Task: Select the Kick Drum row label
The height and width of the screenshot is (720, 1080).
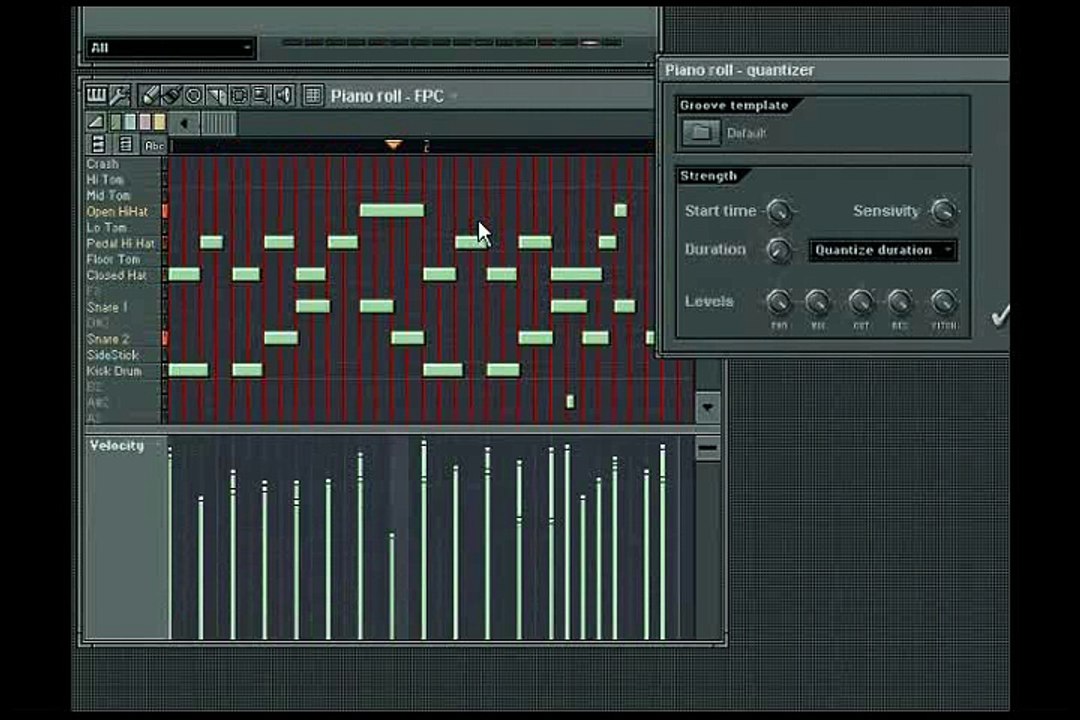Action: click(114, 371)
